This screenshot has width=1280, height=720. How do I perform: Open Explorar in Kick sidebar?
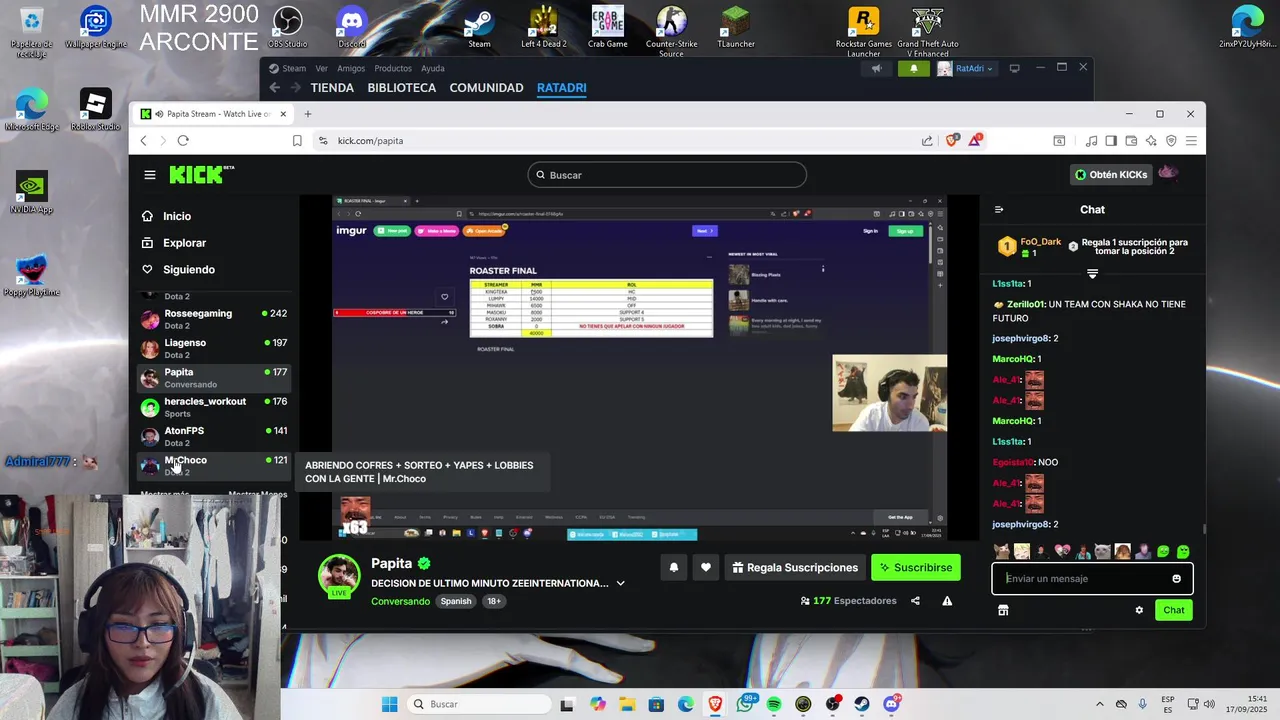(184, 243)
